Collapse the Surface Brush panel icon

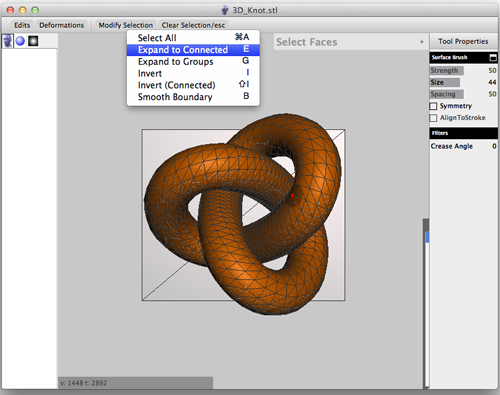tap(493, 58)
